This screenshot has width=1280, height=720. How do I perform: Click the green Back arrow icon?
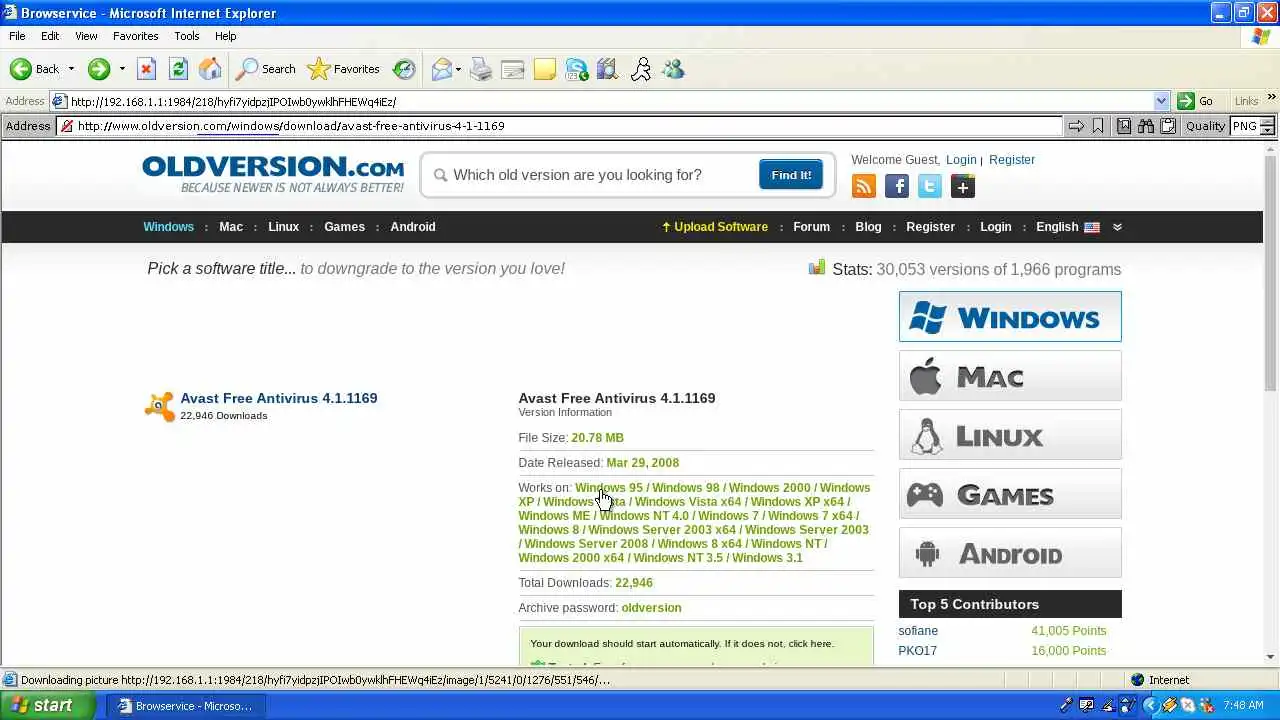pyautogui.click(x=21, y=69)
